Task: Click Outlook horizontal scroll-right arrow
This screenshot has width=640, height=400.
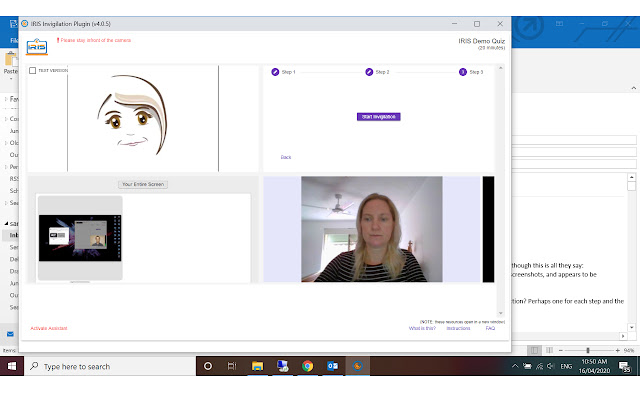Action: [x=623, y=336]
